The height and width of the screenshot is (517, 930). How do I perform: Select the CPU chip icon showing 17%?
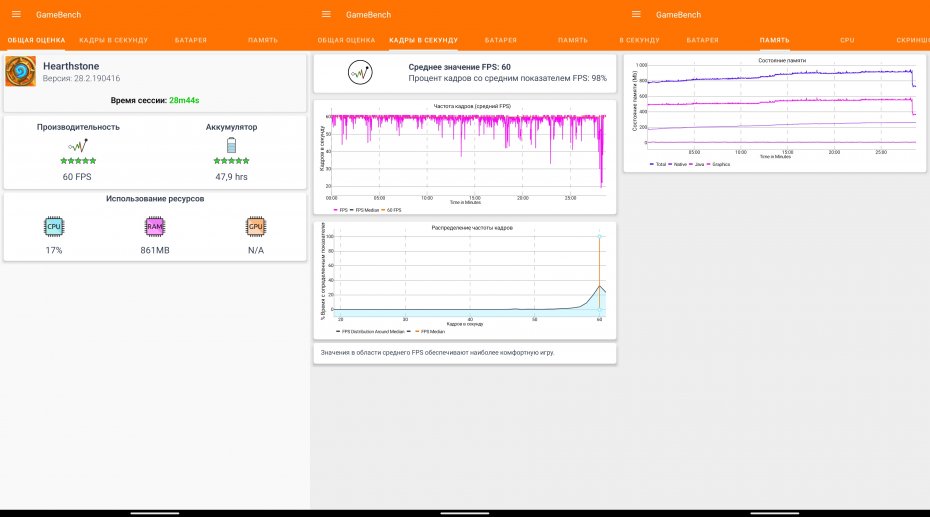click(54, 227)
